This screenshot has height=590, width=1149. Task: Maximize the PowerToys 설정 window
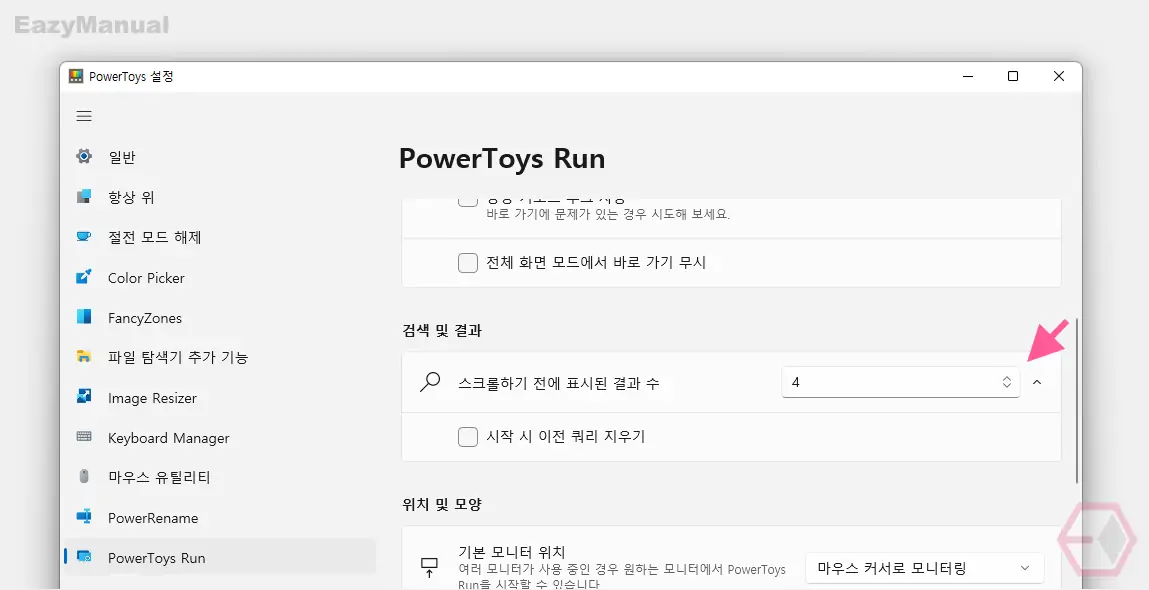coord(1013,76)
